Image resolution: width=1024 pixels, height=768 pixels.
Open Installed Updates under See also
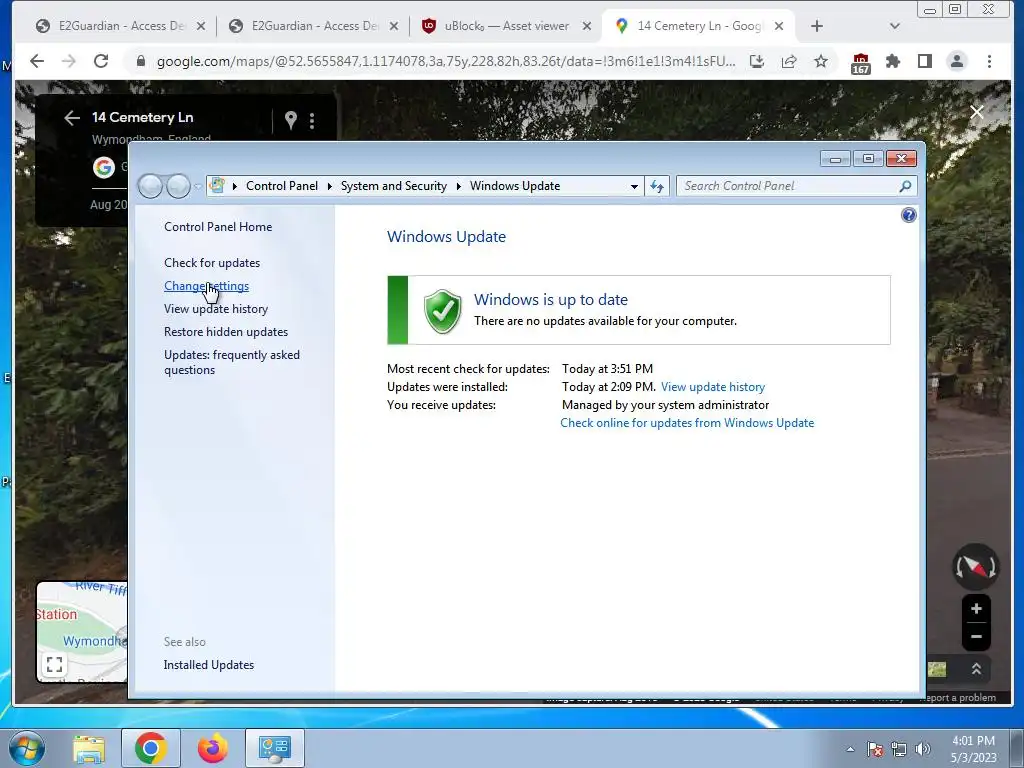[x=209, y=665]
